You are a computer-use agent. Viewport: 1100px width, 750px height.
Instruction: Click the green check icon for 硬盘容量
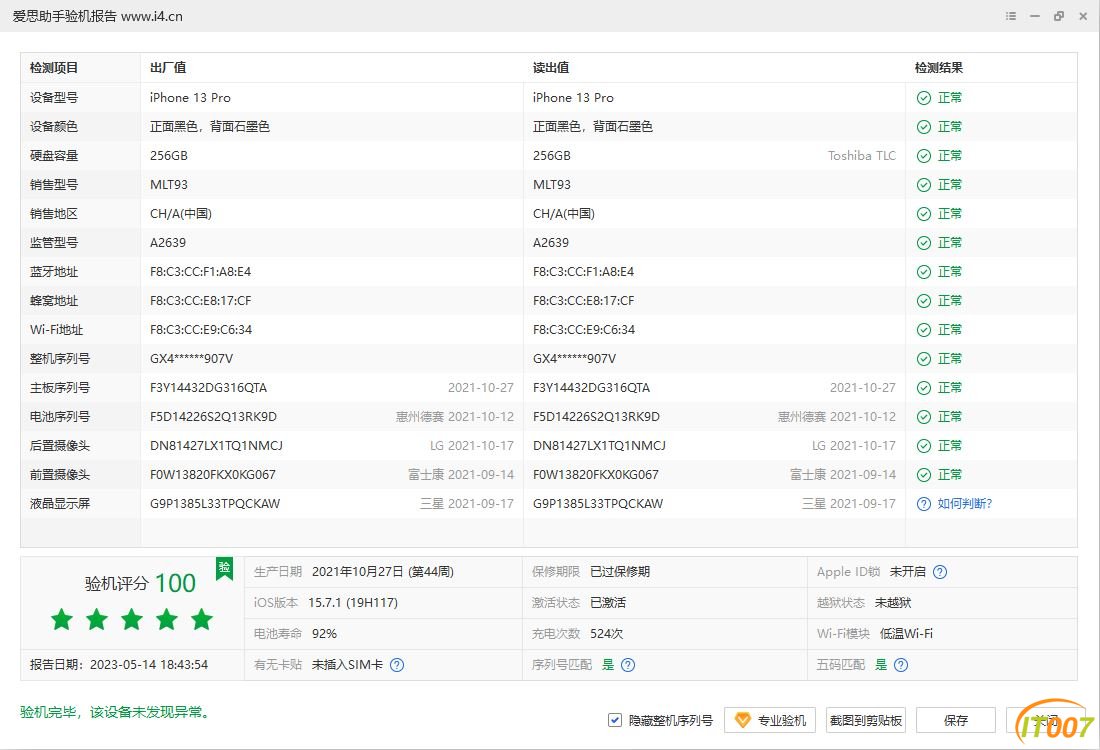pos(924,156)
